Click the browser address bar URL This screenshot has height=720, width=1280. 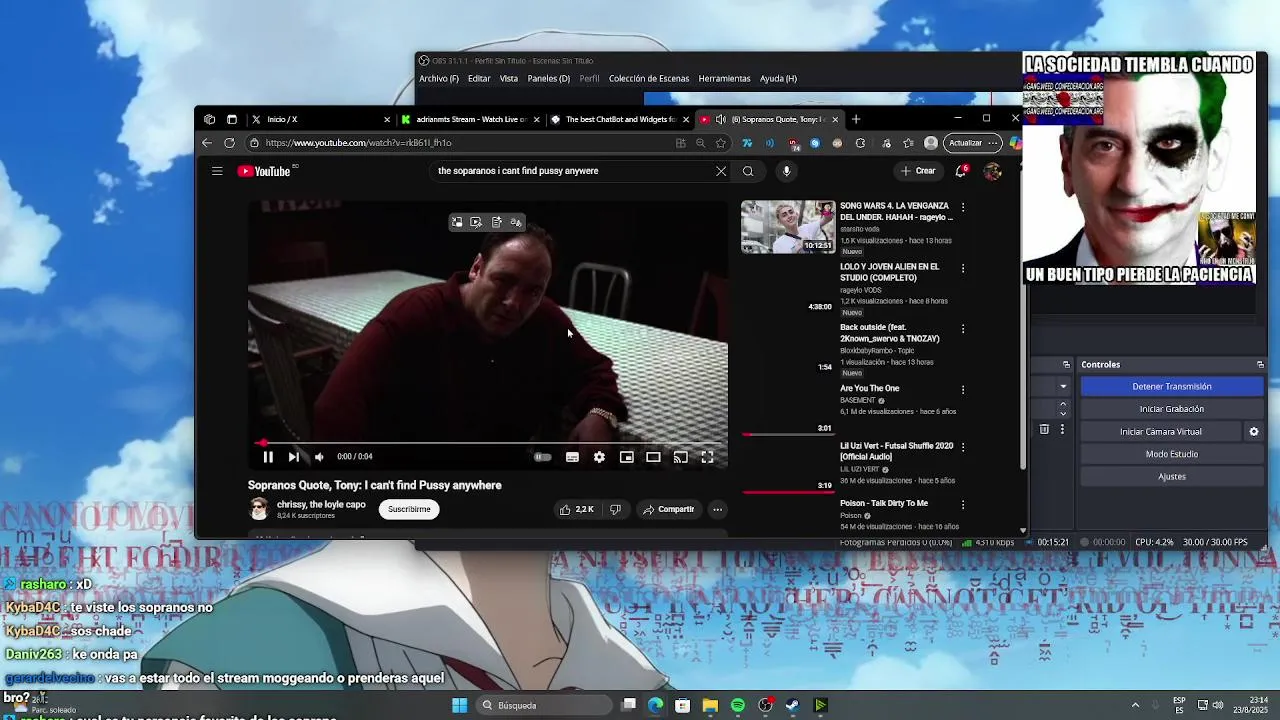pos(359,143)
